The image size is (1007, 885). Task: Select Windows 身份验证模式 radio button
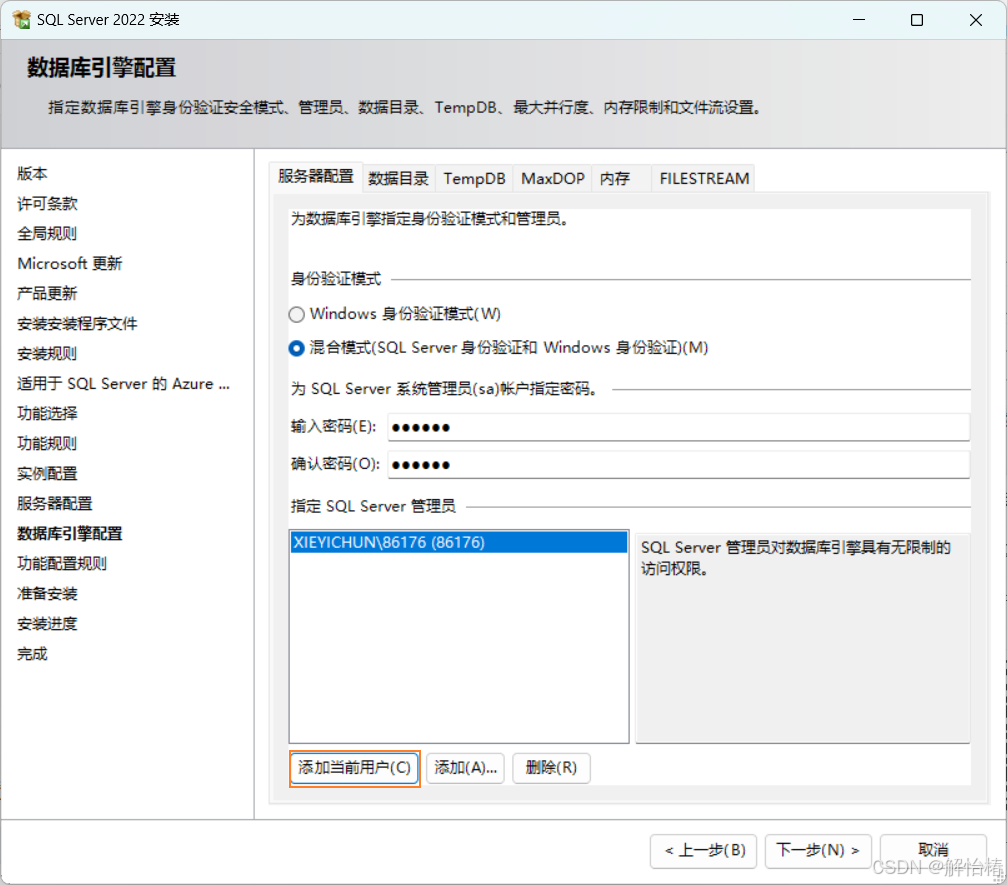point(296,314)
